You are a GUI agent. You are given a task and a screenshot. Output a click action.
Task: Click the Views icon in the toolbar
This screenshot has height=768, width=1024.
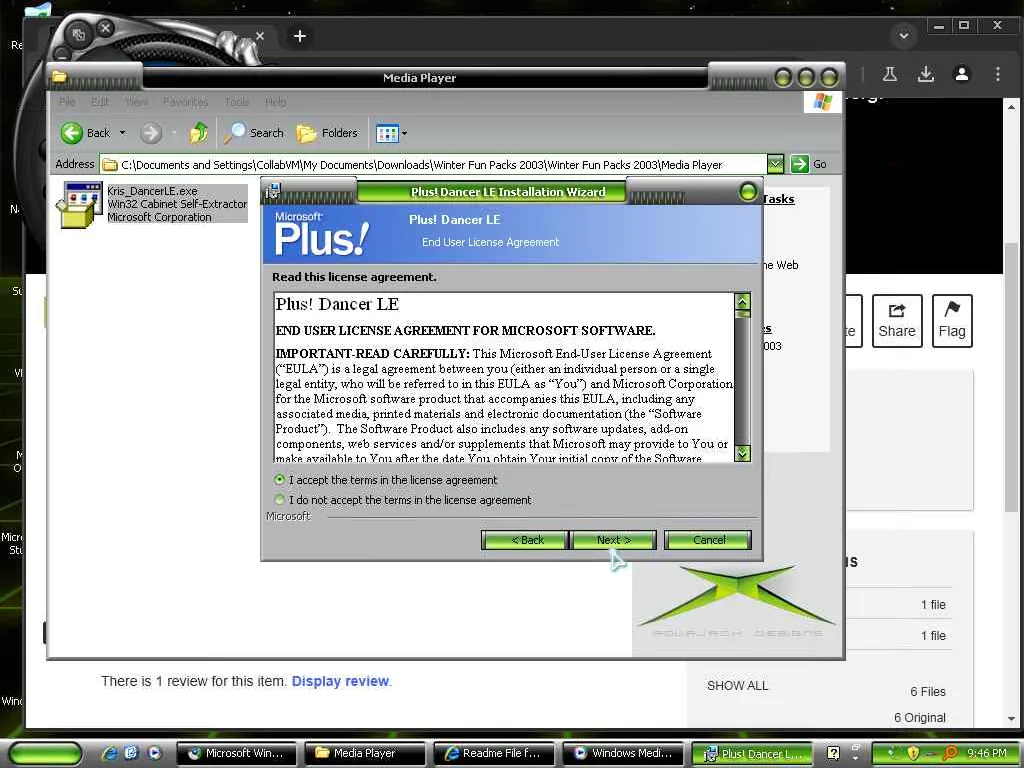(x=387, y=134)
